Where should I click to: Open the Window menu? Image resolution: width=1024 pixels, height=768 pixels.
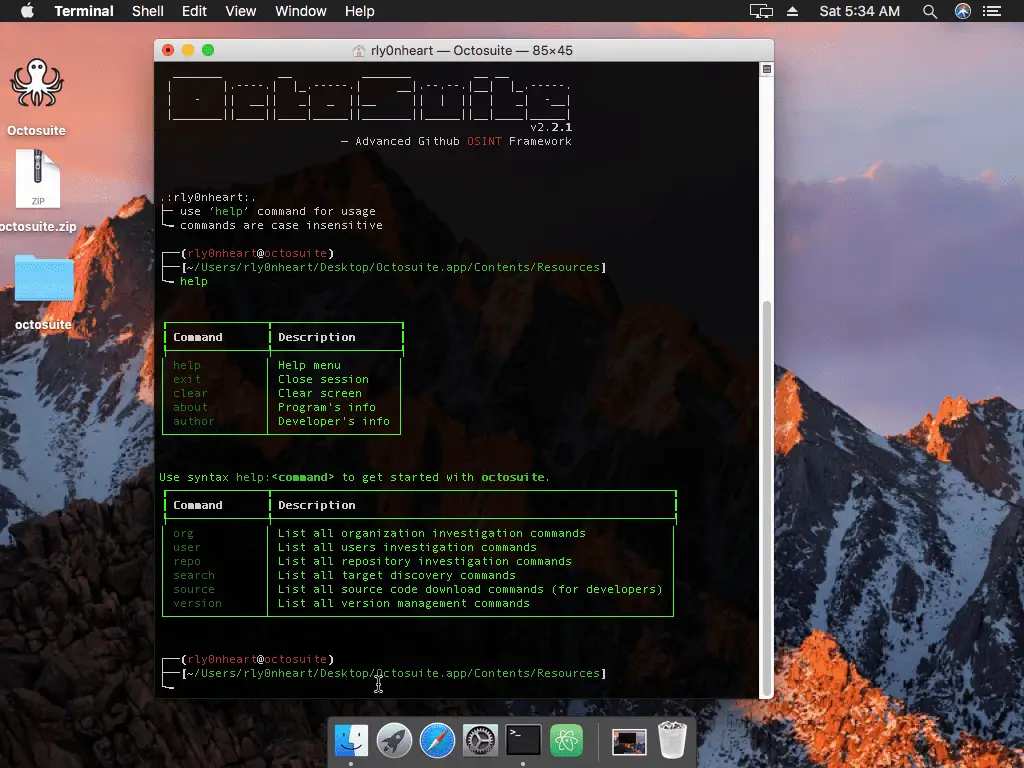(300, 11)
